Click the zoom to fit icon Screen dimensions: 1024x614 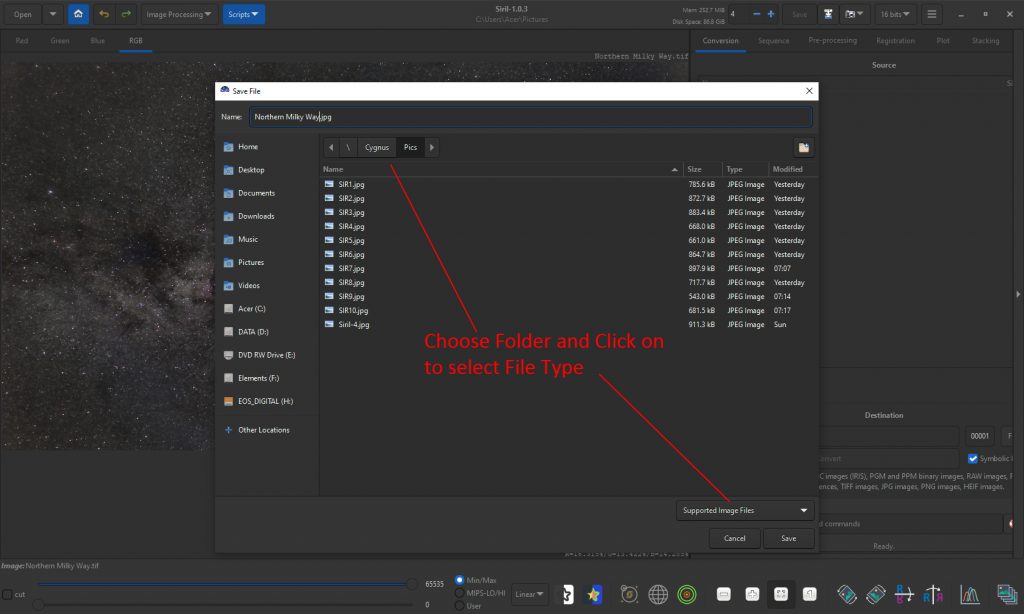(781, 594)
